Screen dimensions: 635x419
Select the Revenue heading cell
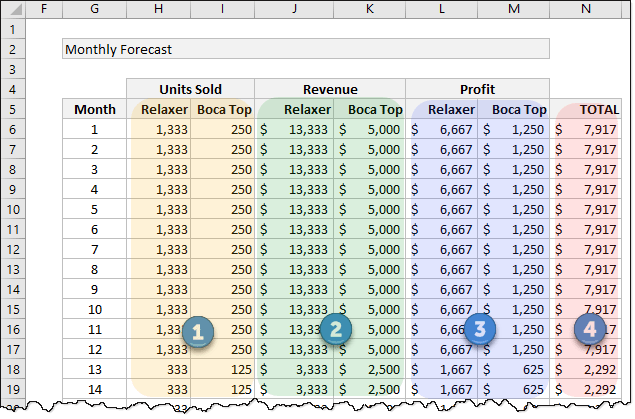[x=330, y=89]
